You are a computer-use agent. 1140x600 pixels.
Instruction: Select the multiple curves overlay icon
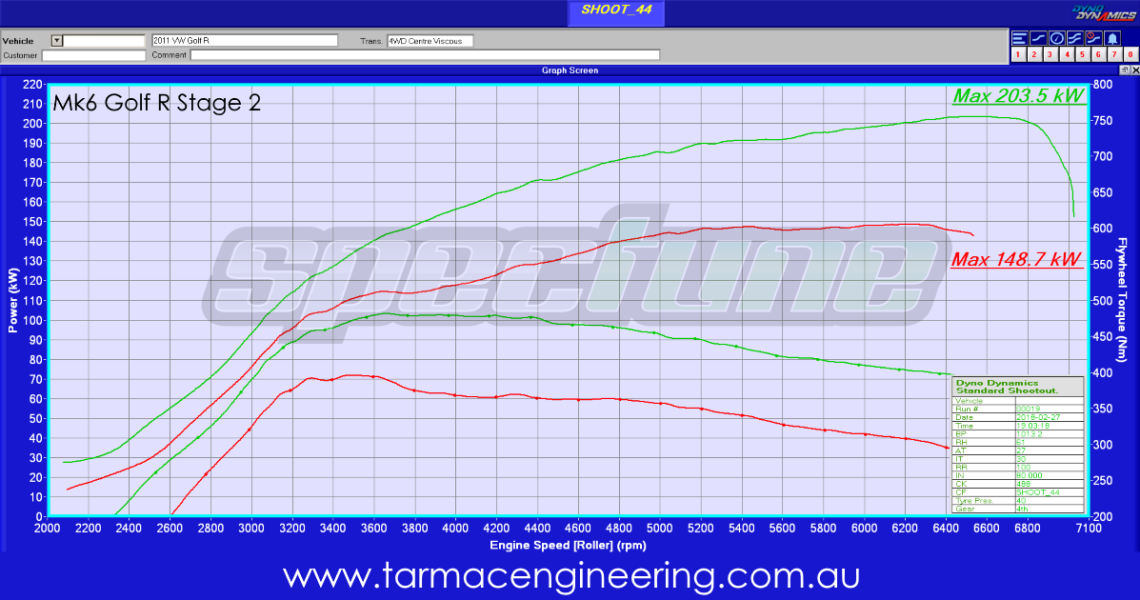click(1075, 37)
